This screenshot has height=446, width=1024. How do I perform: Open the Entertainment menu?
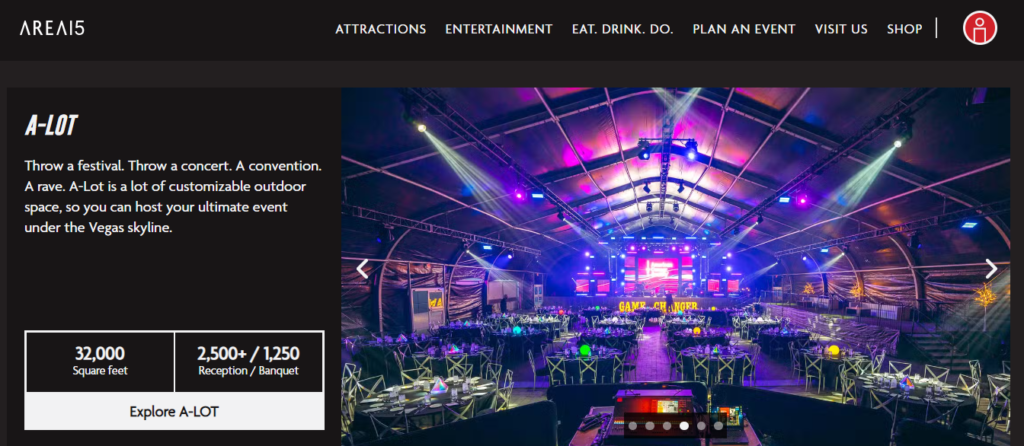coord(499,29)
